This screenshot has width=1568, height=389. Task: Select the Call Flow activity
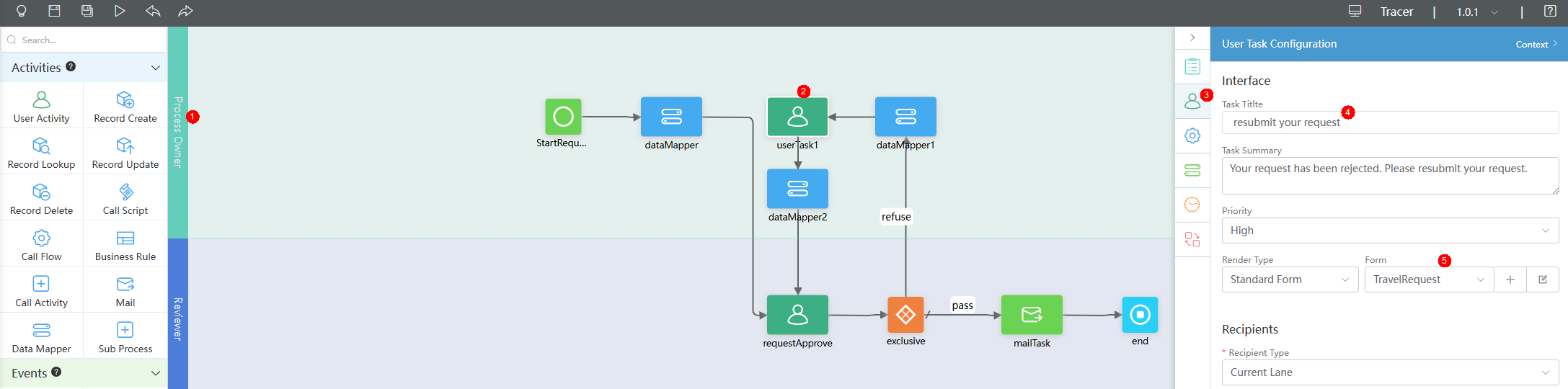(x=42, y=244)
